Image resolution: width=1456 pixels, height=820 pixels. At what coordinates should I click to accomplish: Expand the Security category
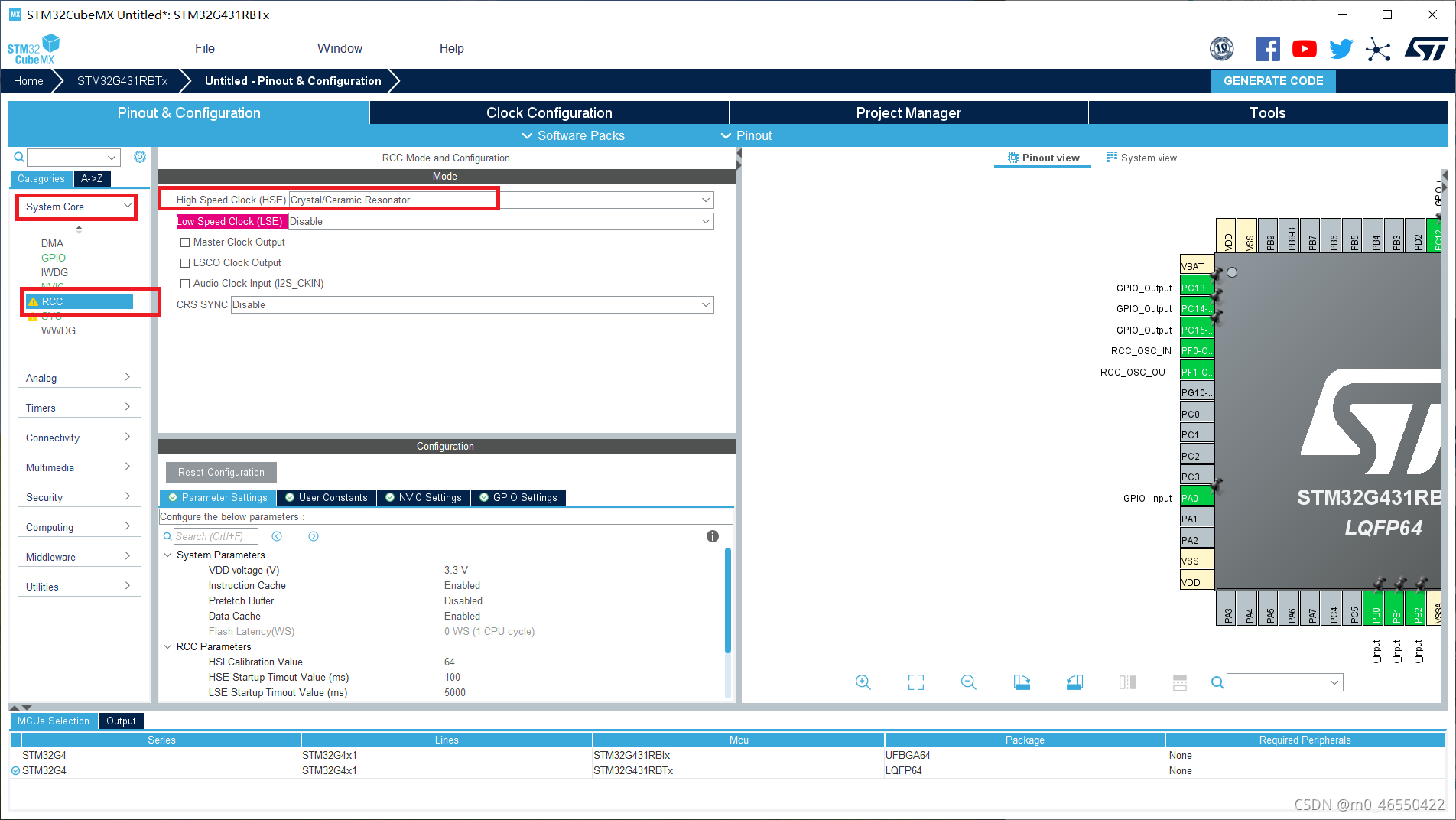[x=78, y=497]
